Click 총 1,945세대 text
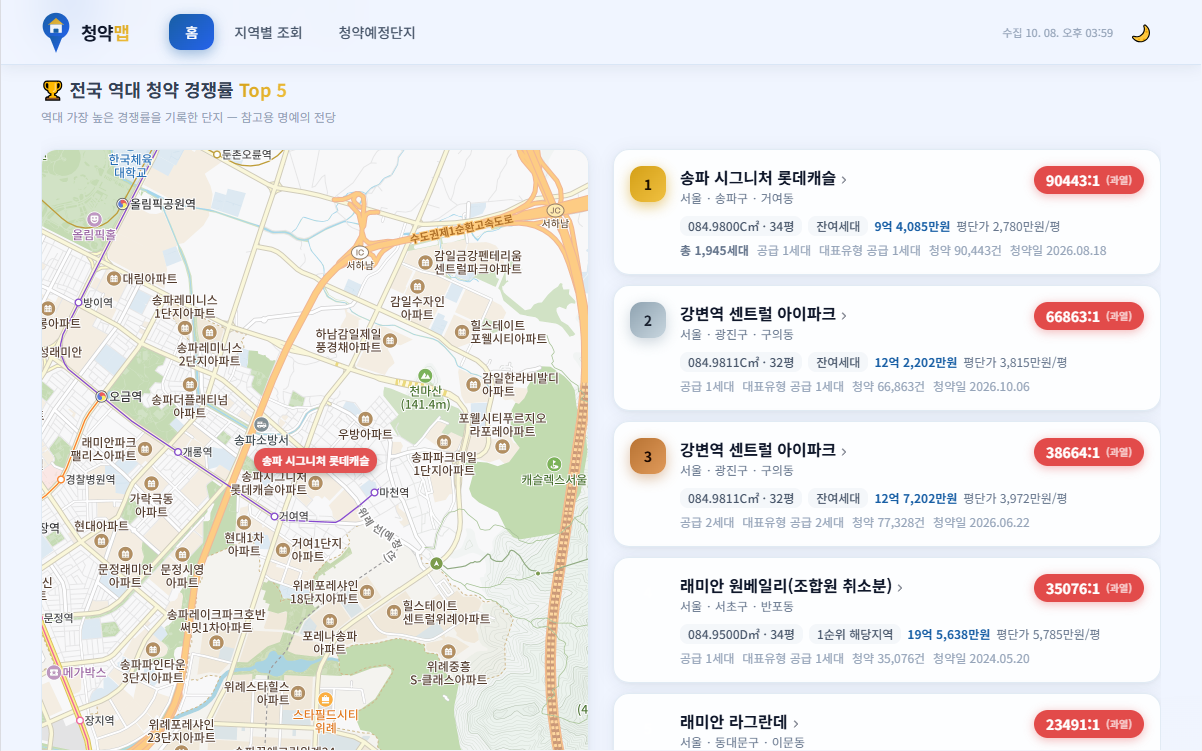 pyautogui.click(x=714, y=250)
